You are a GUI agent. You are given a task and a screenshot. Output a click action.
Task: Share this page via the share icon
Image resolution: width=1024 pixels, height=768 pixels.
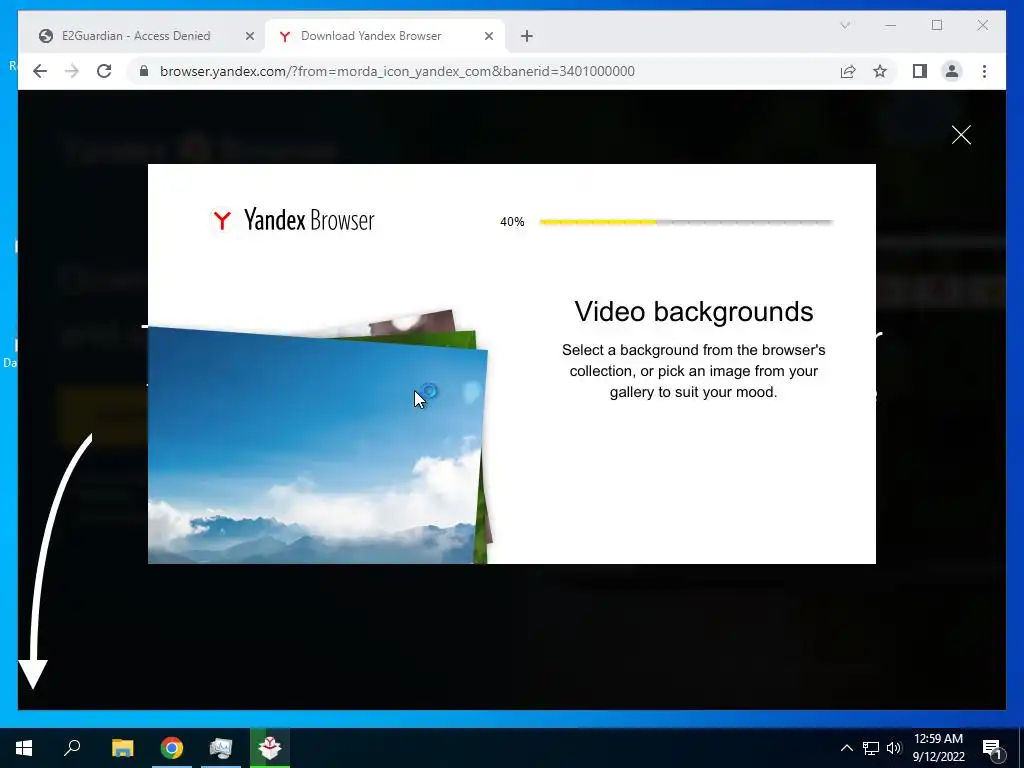coord(848,71)
